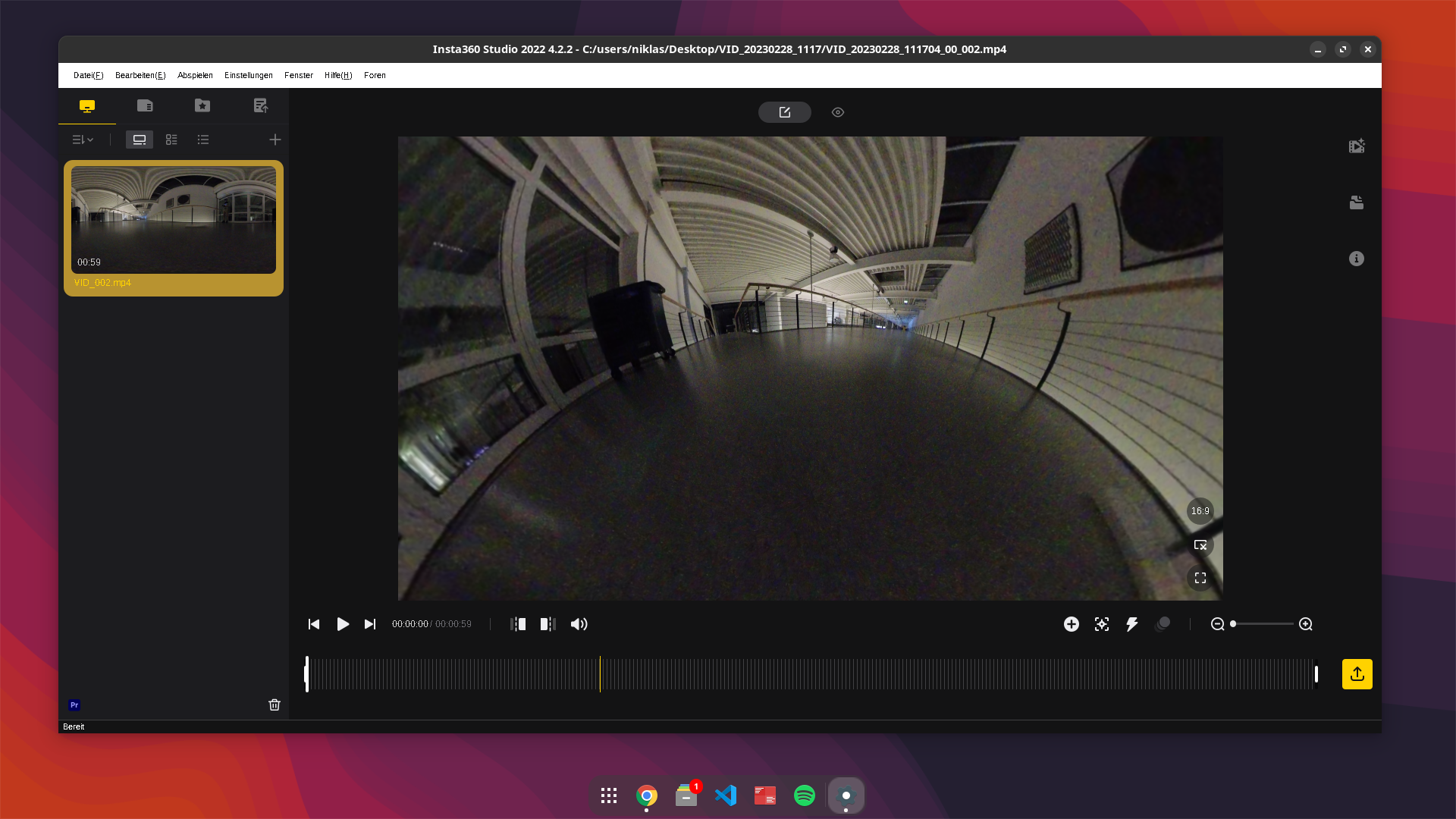The height and width of the screenshot is (819, 1456).
Task: Mute audio with the speaker icon
Action: click(x=579, y=624)
